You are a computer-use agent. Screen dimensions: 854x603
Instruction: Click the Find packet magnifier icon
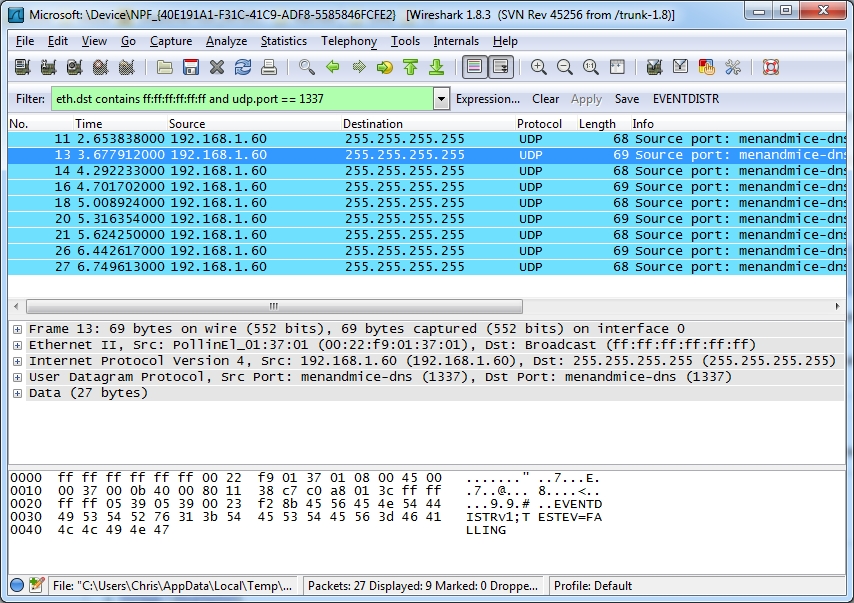click(x=307, y=67)
